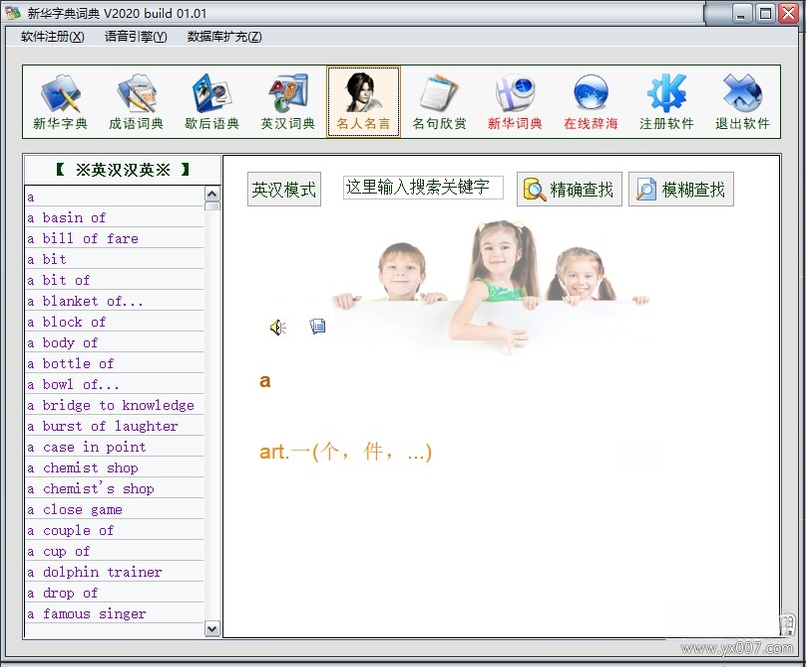Viewport: 806px width, 667px height.
Task: Select "a bowl of..." entry
Action: click(115, 384)
